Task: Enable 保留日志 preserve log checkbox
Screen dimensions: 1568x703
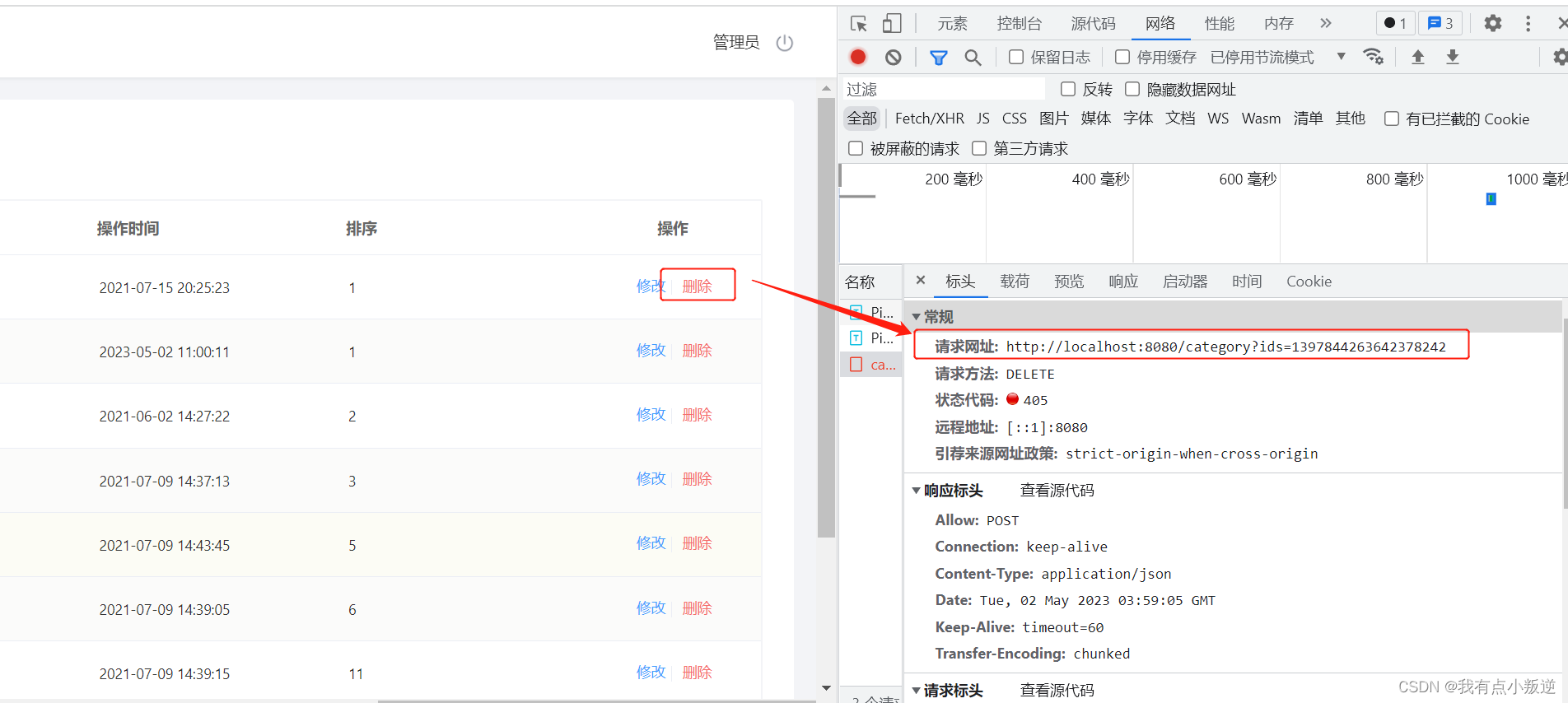Action: (1016, 57)
